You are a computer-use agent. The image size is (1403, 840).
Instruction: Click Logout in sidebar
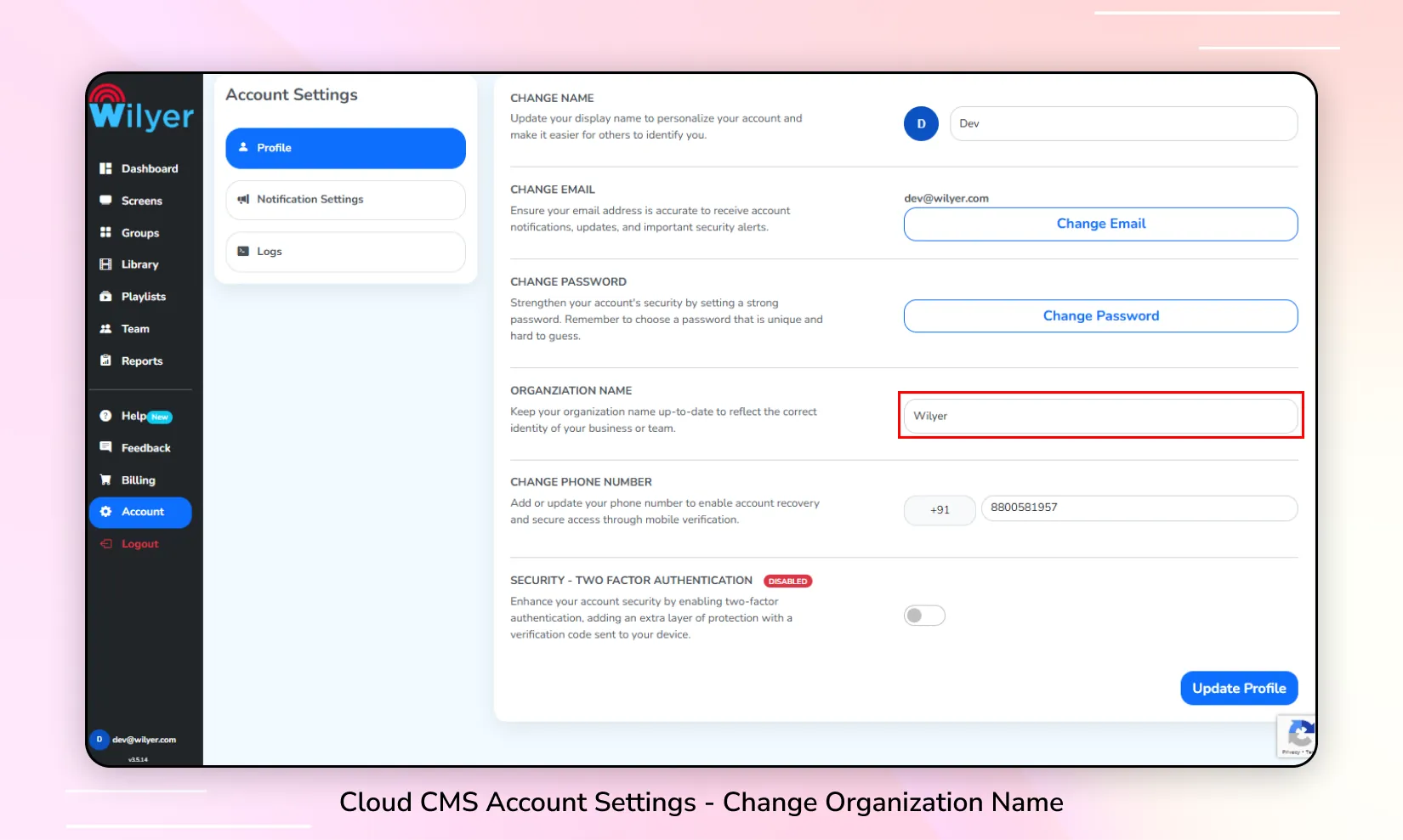click(x=140, y=544)
